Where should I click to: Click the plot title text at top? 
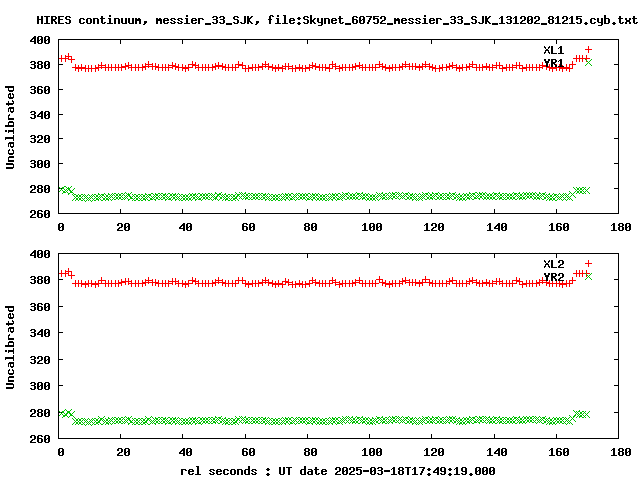point(337,20)
